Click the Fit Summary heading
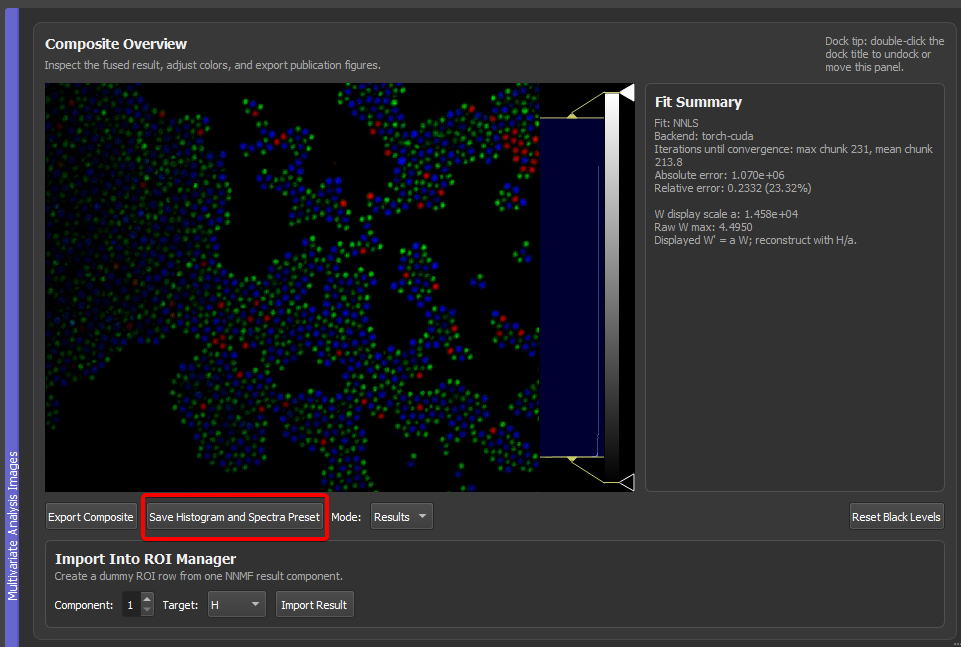The height and width of the screenshot is (647, 961). point(698,102)
